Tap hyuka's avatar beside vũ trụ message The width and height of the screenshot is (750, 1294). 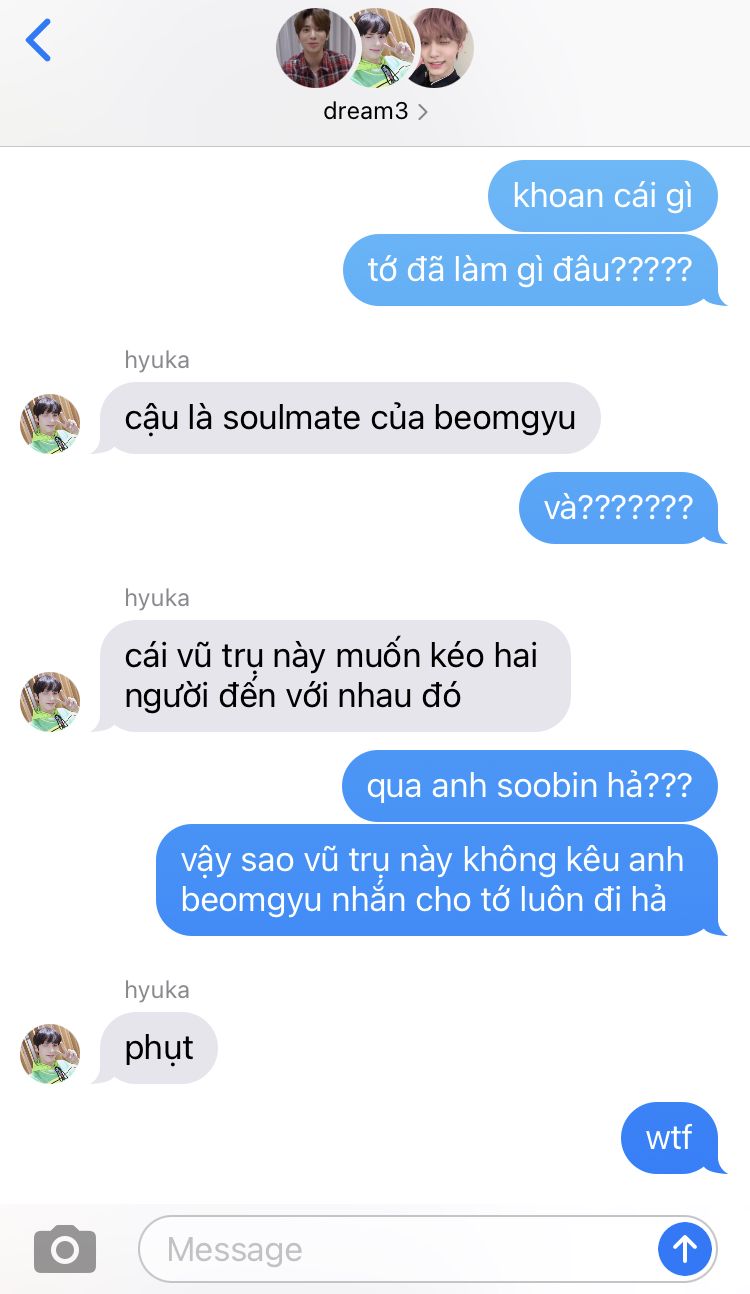[50, 701]
